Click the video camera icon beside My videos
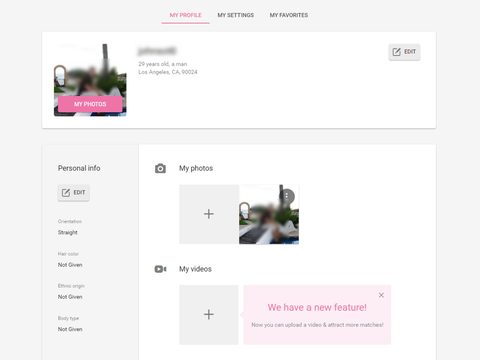This screenshot has width=480, height=360. (160, 269)
